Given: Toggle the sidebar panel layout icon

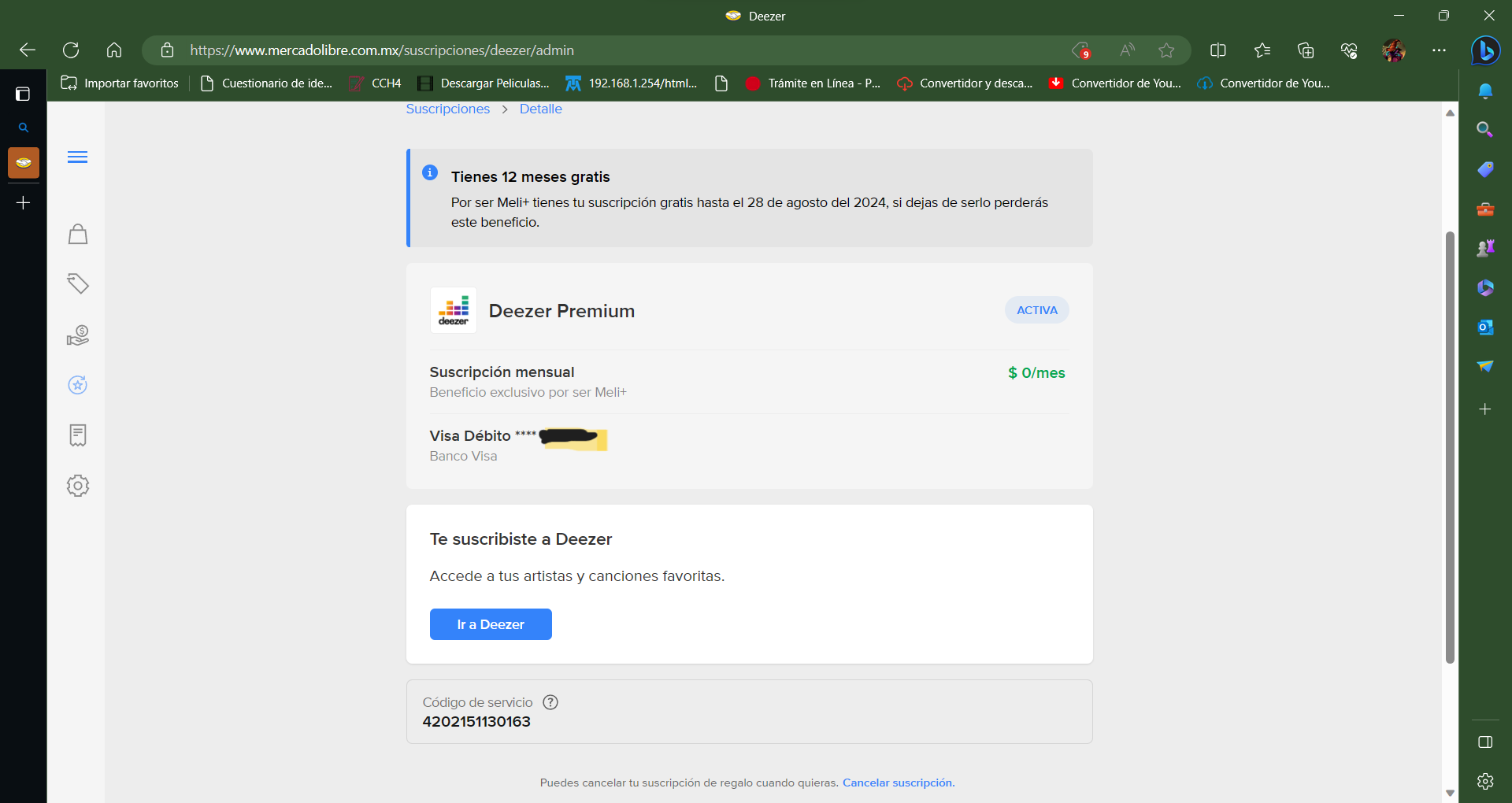Looking at the screenshot, I should [x=1485, y=742].
